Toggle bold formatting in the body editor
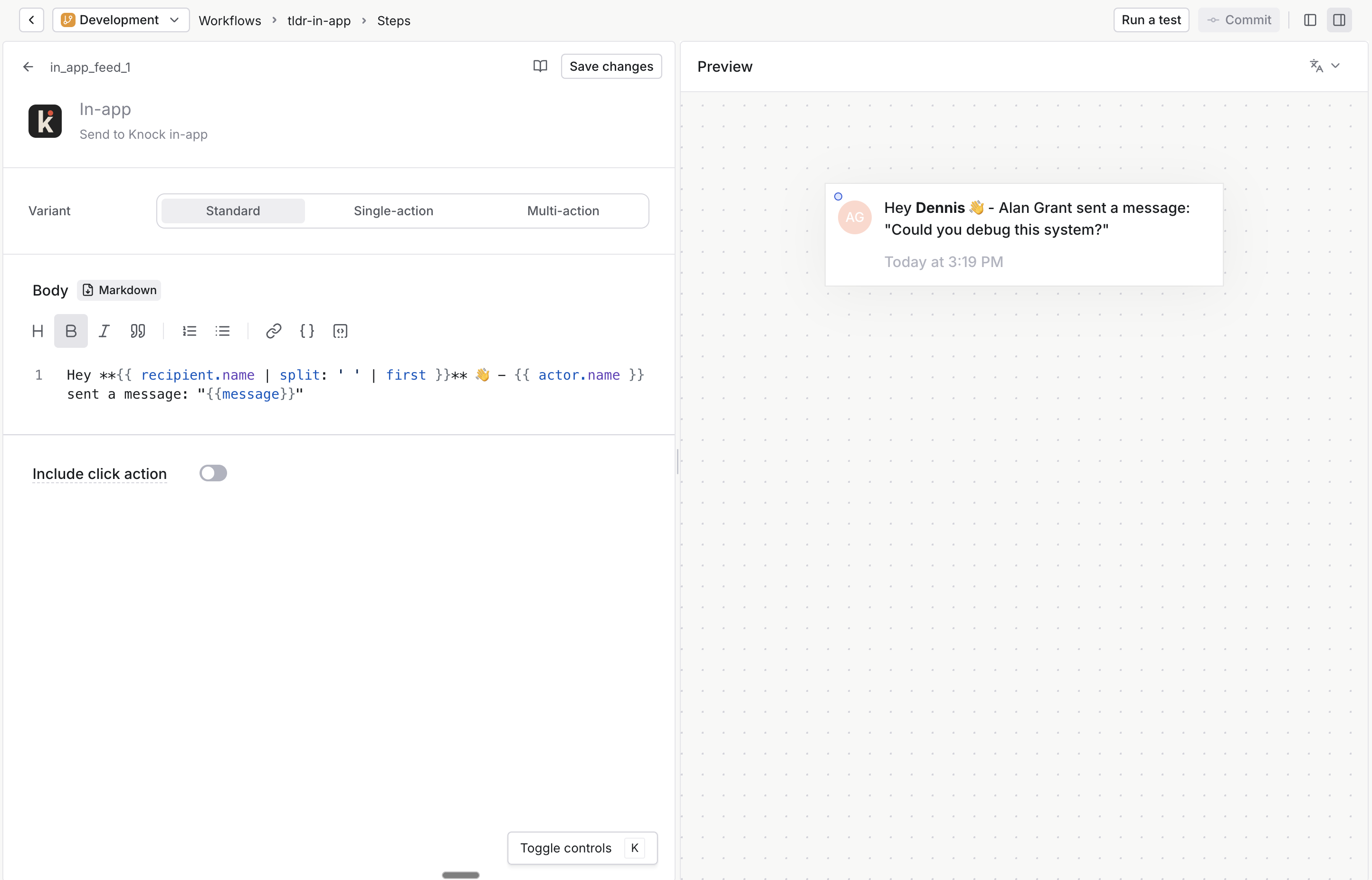This screenshot has height=880, width=1372. (71, 331)
